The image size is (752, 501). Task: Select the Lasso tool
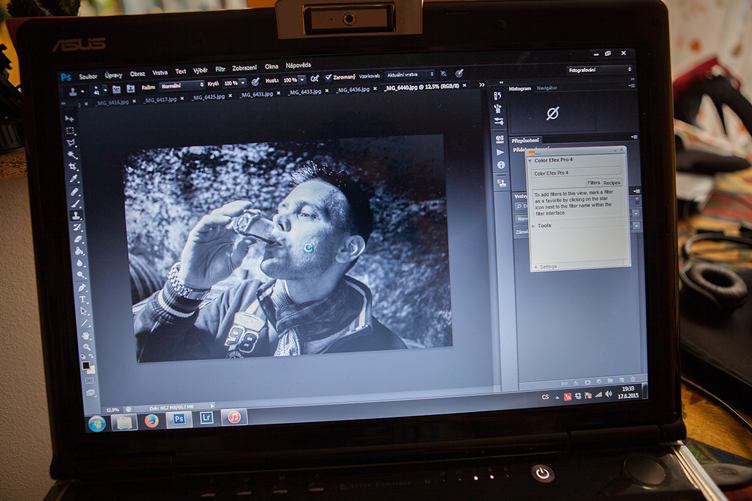[x=71, y=142]
